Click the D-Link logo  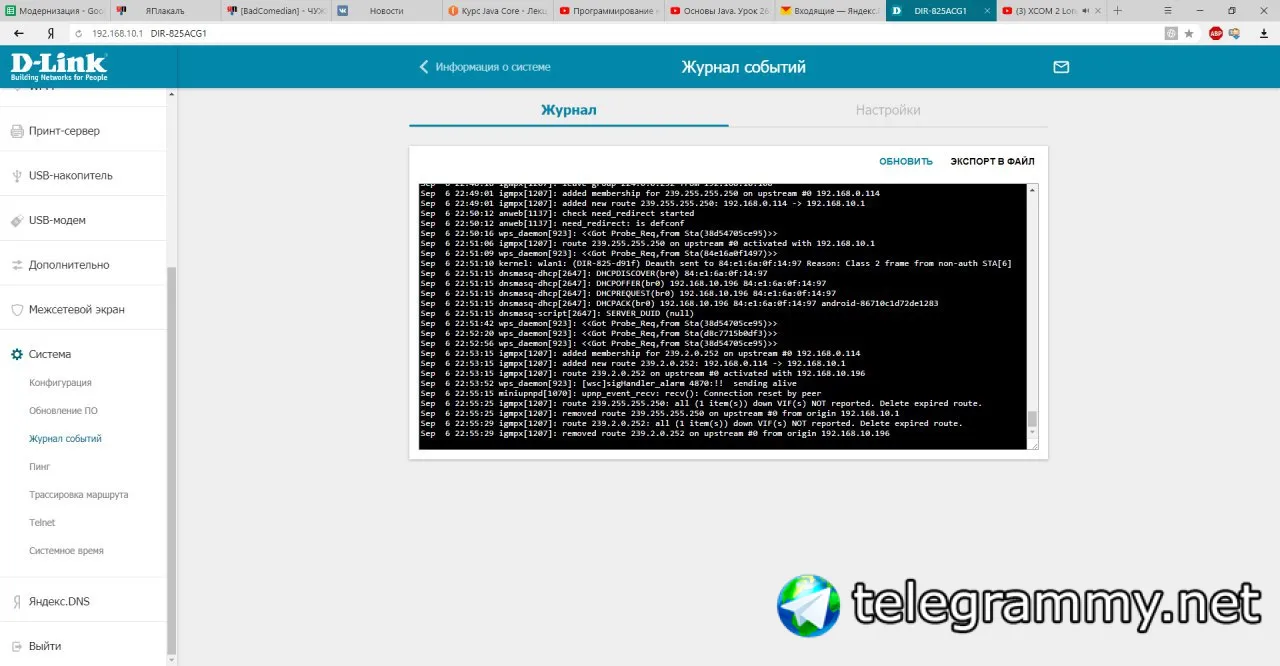coord(58,66)
